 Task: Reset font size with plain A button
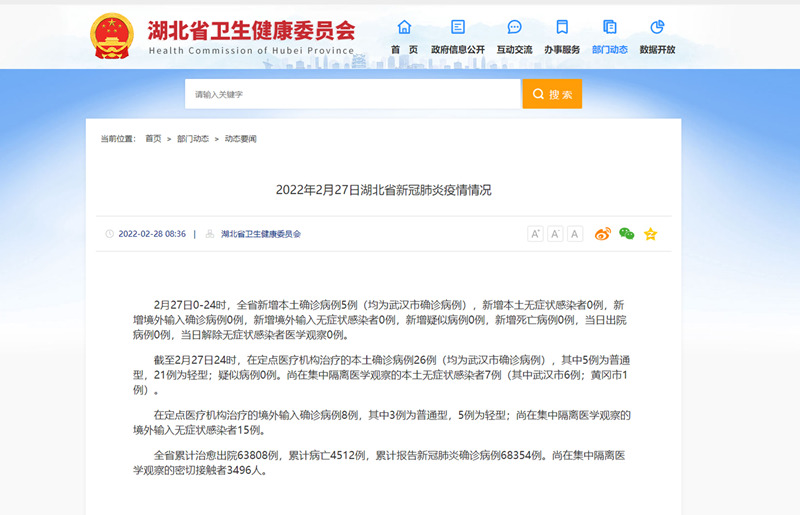(575, 234)
